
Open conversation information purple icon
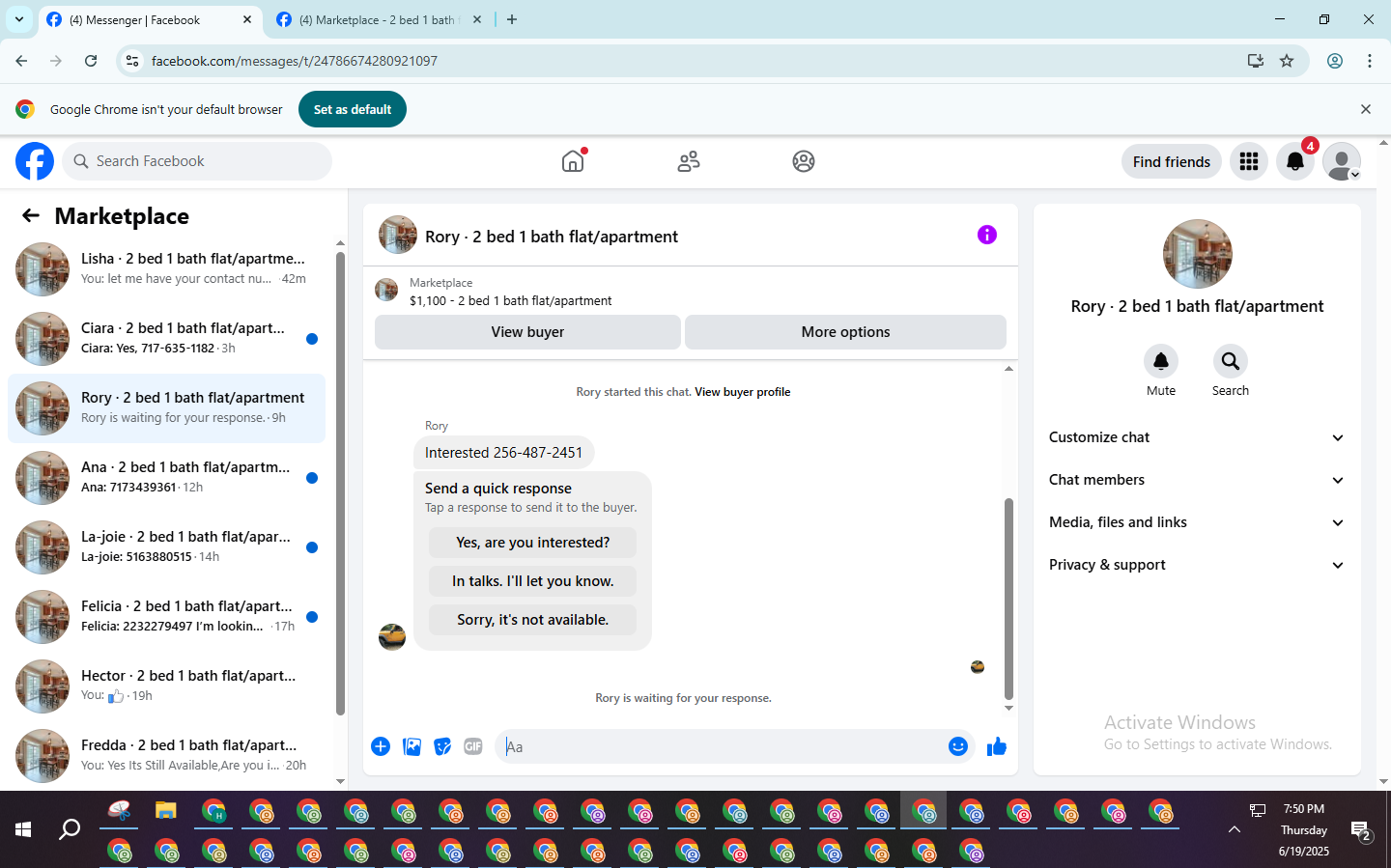point(986,235)
